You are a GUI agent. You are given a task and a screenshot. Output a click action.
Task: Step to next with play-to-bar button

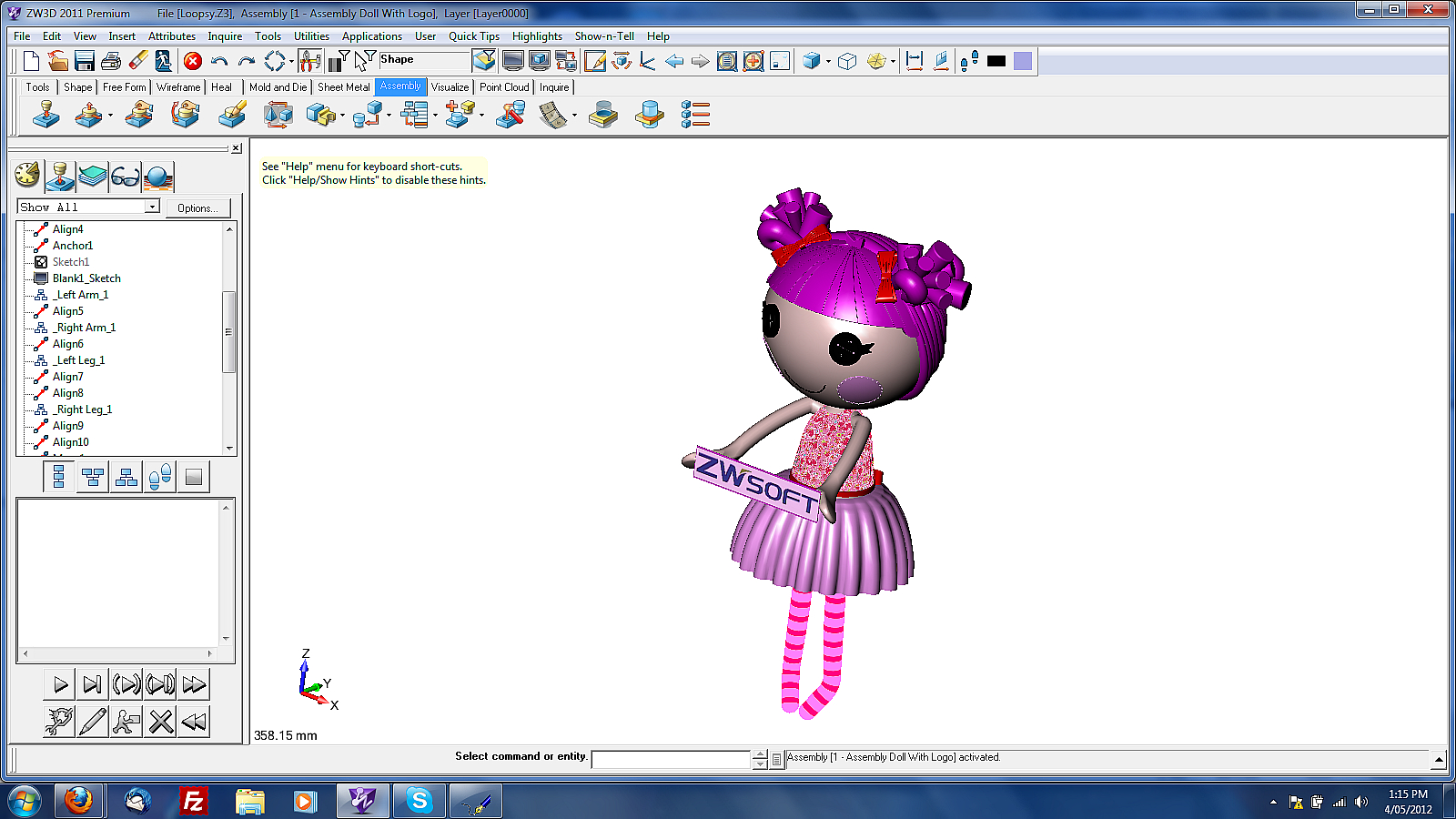coord(93,684)
